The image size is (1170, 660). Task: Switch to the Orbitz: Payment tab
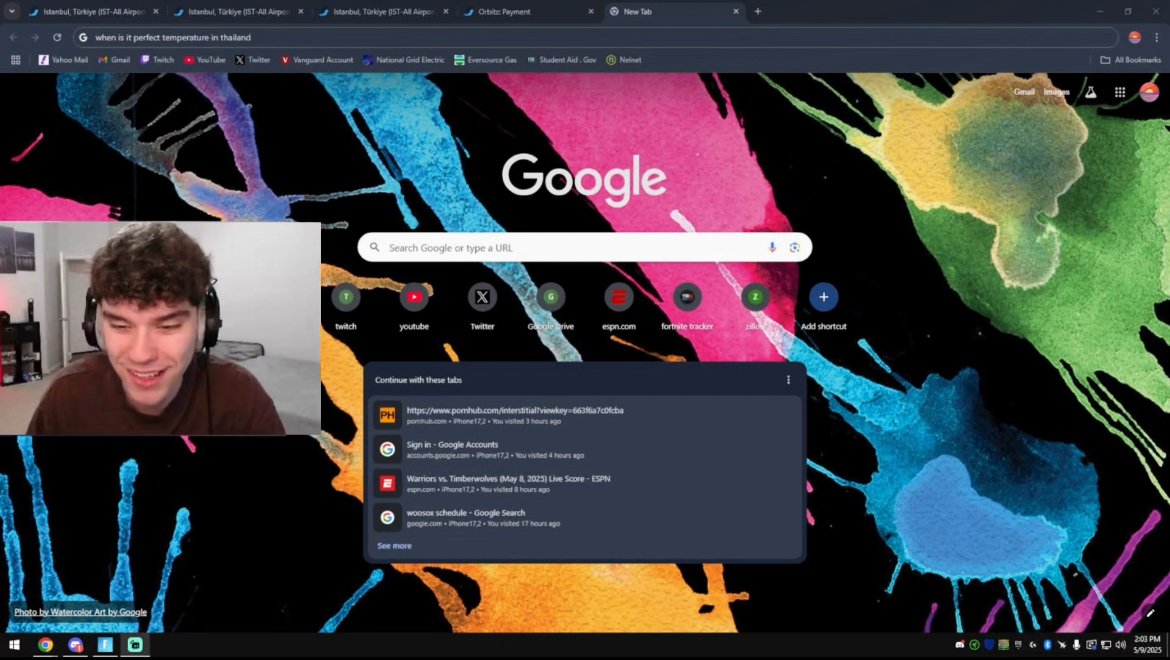tap(528, 11)
